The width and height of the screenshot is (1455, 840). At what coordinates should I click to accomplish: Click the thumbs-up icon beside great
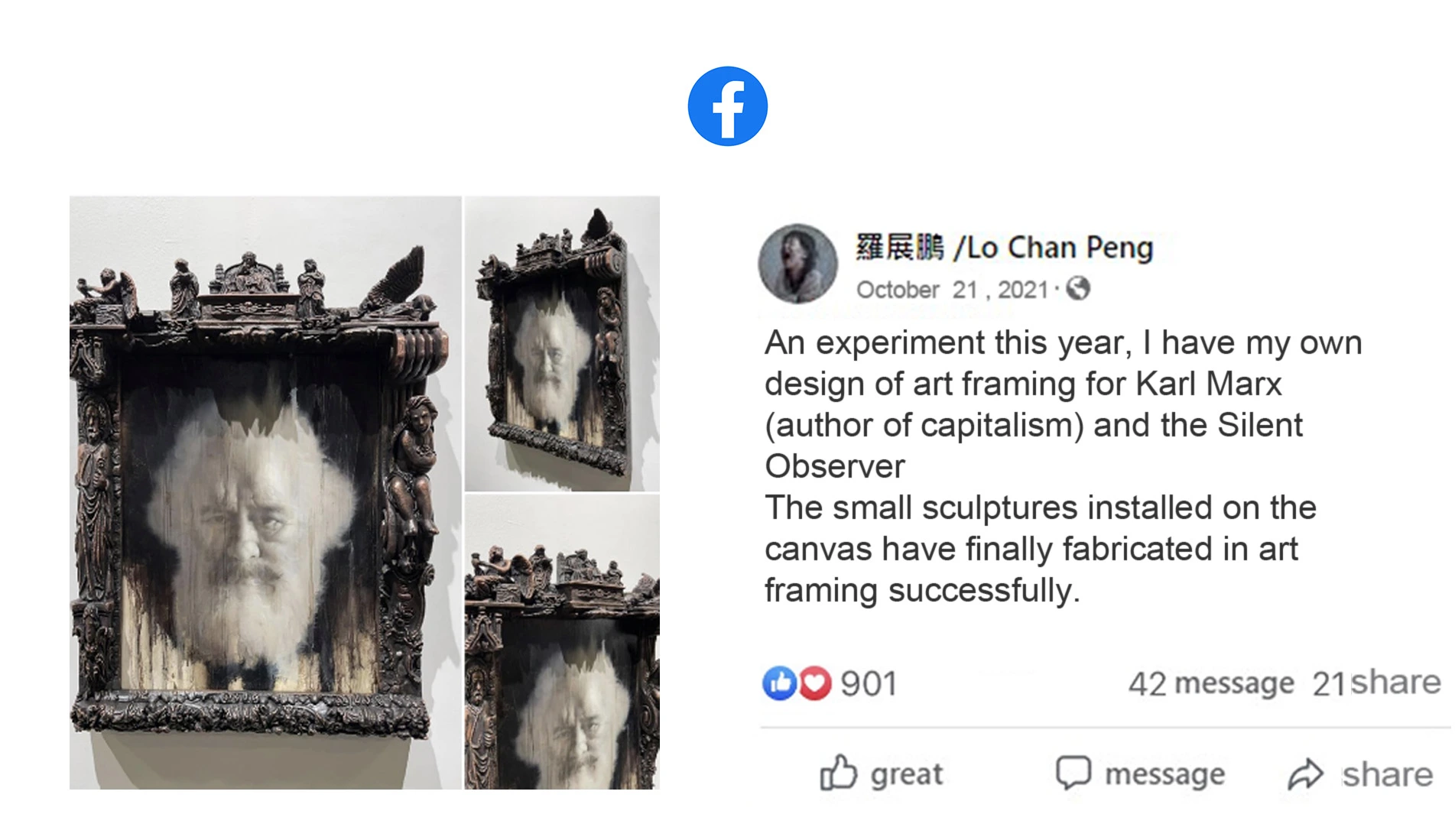point(839,773)
